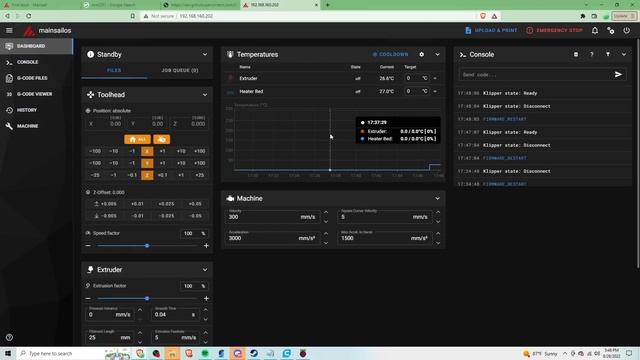Screen dimensions: 640x360
Task: Collapse the Temperatures panel
Action: coord(438,54)
